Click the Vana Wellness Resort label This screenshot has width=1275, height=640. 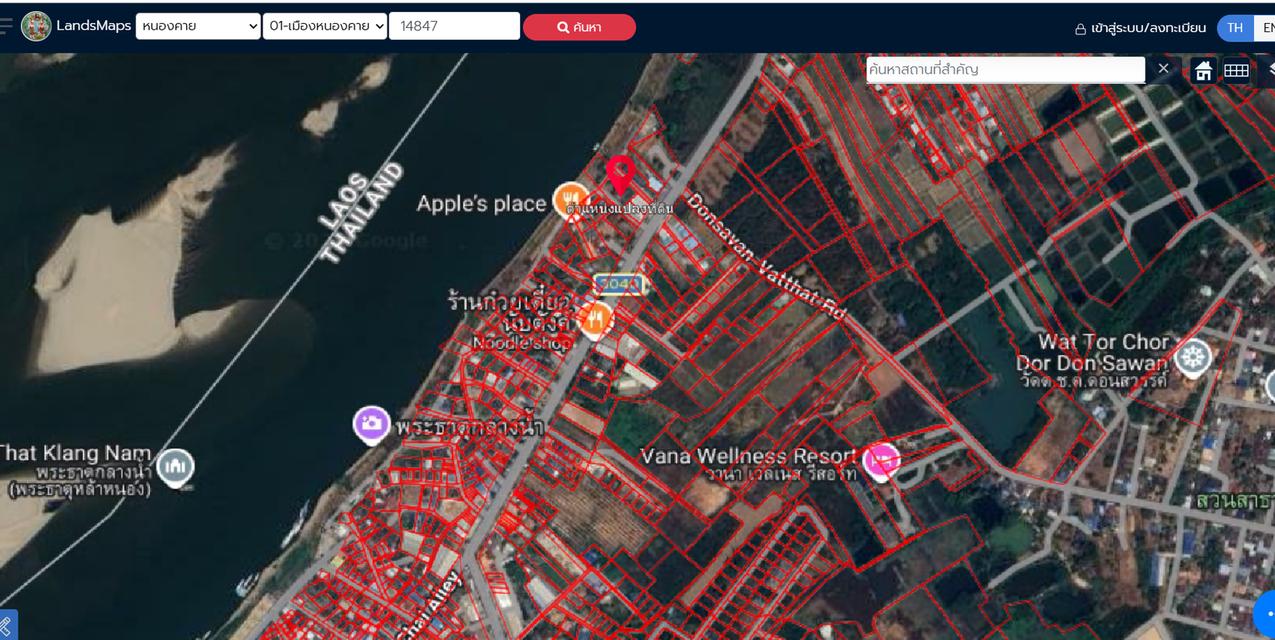coord(748,457)
